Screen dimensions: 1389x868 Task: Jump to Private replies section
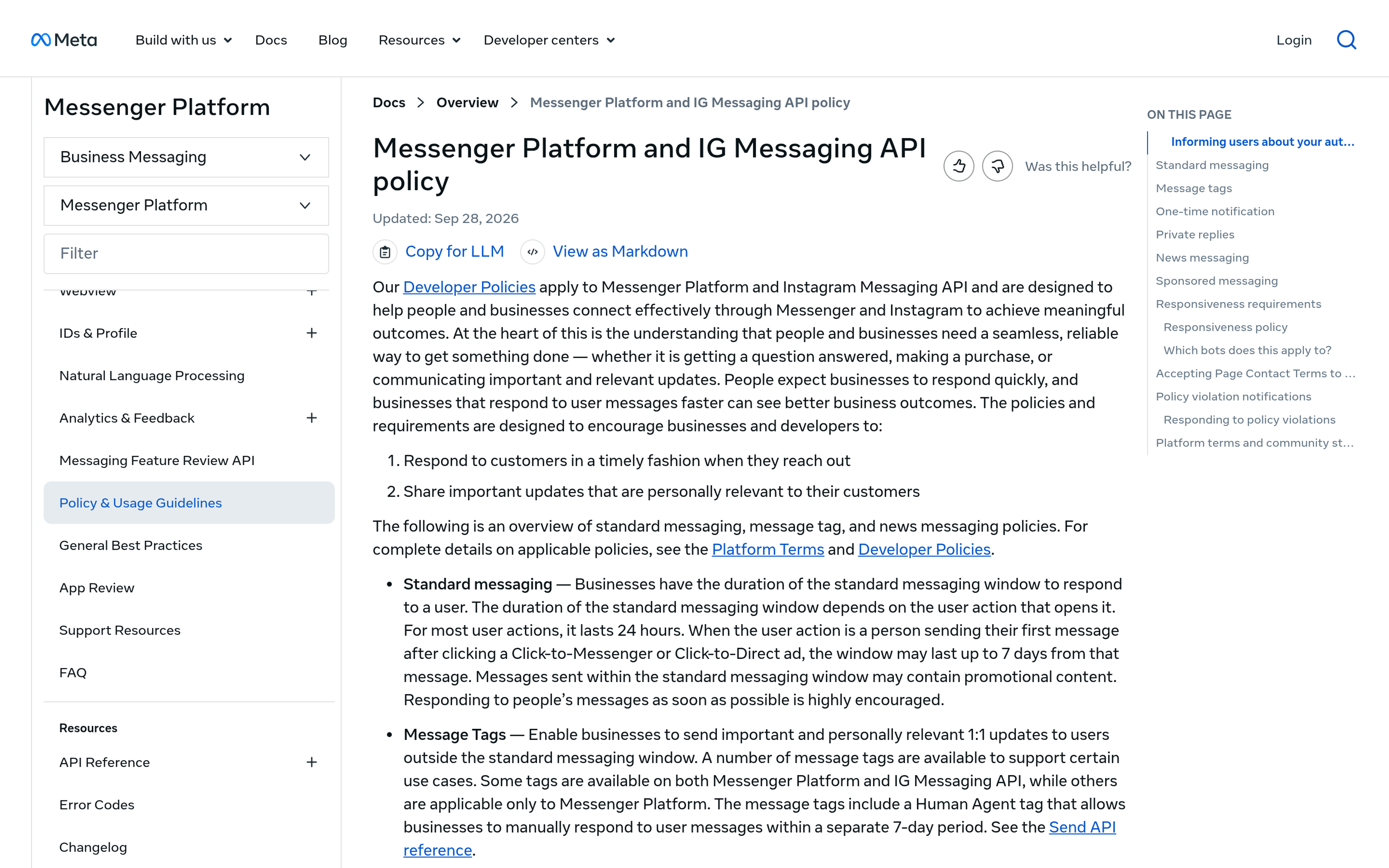(1195, 234)
